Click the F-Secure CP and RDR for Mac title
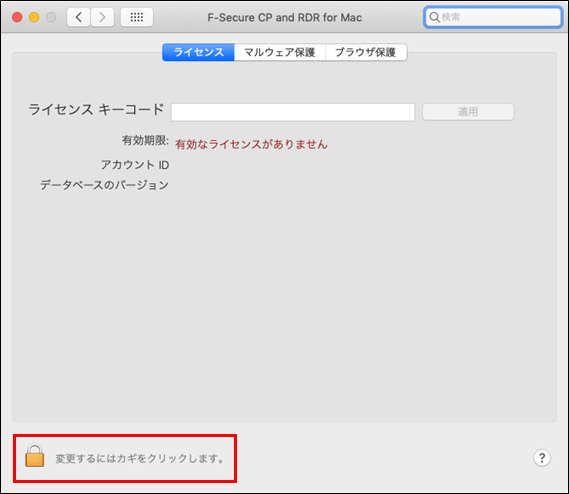This screenshot has width=569, height=494. click(284, 17)
